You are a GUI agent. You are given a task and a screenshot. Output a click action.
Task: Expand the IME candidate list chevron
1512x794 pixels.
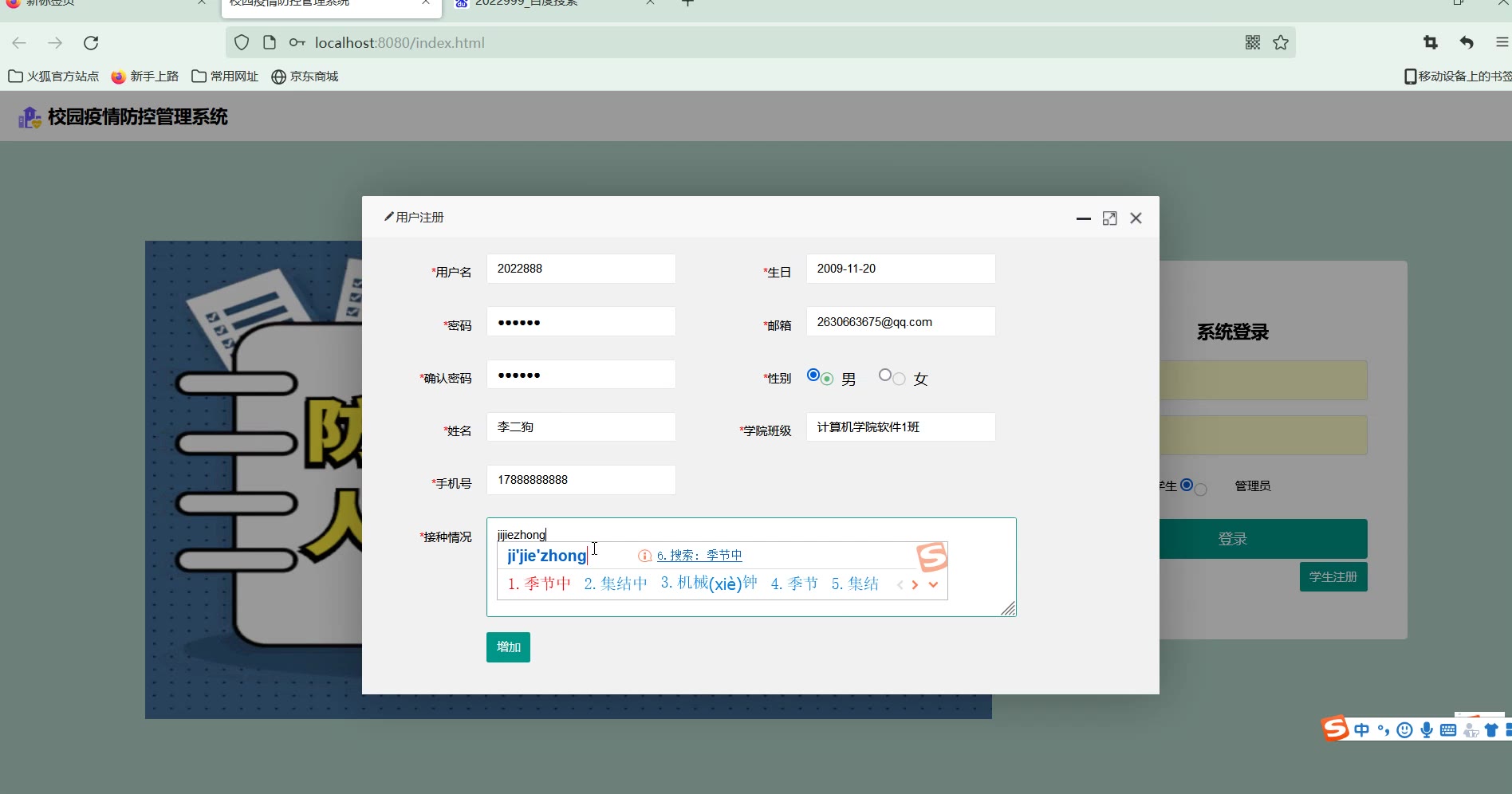[x=933, y=585]
